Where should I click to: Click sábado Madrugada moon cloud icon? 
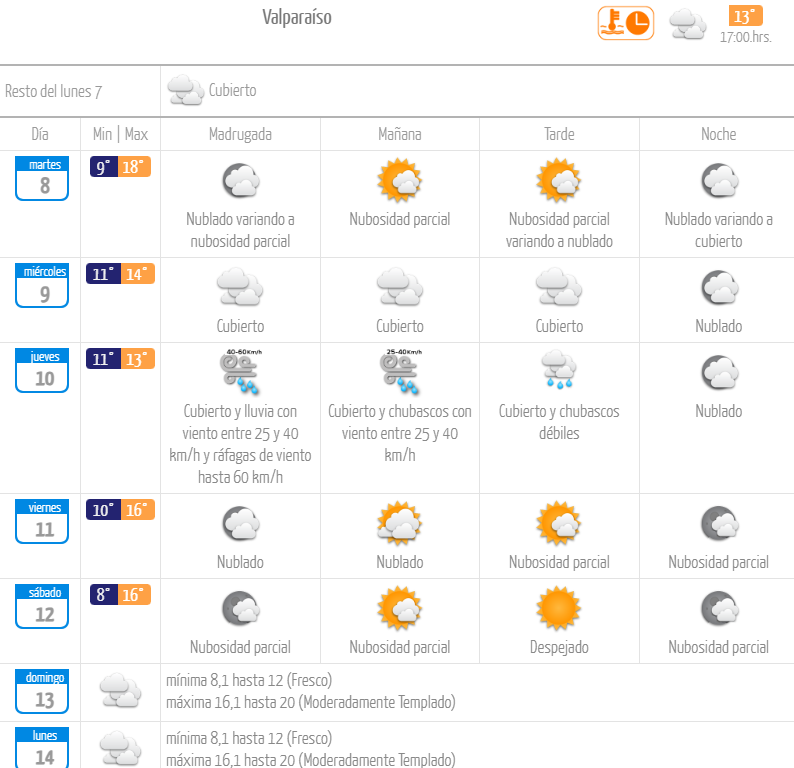(241, 609)
